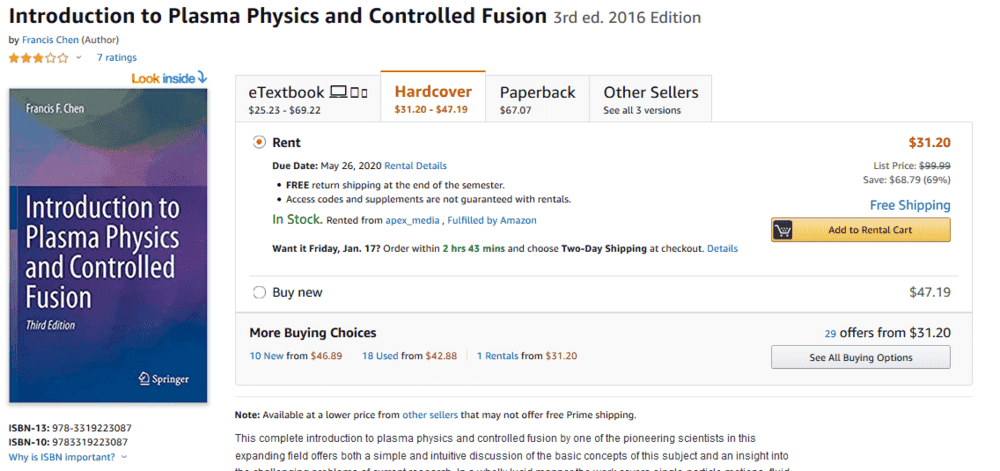The width and height of the screenshot is (1000, 471).
Task: Click the star rating icons
Action: click(x=39, y=58)
